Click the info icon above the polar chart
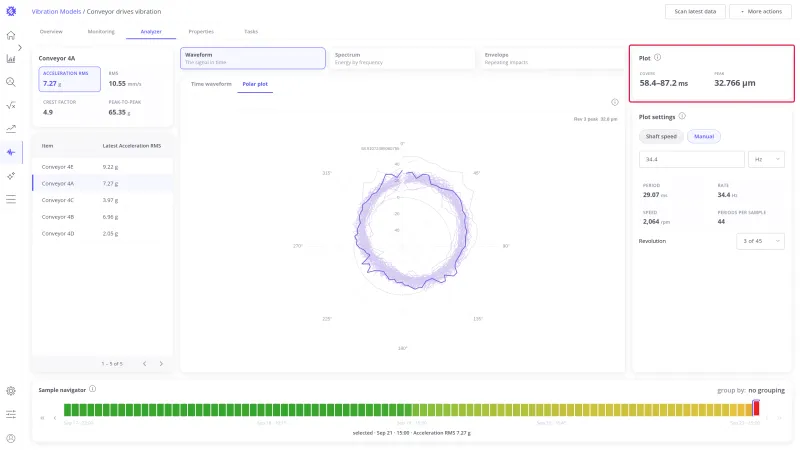The height and width of the screenshot is (450, 800). [x=615, y=102]
